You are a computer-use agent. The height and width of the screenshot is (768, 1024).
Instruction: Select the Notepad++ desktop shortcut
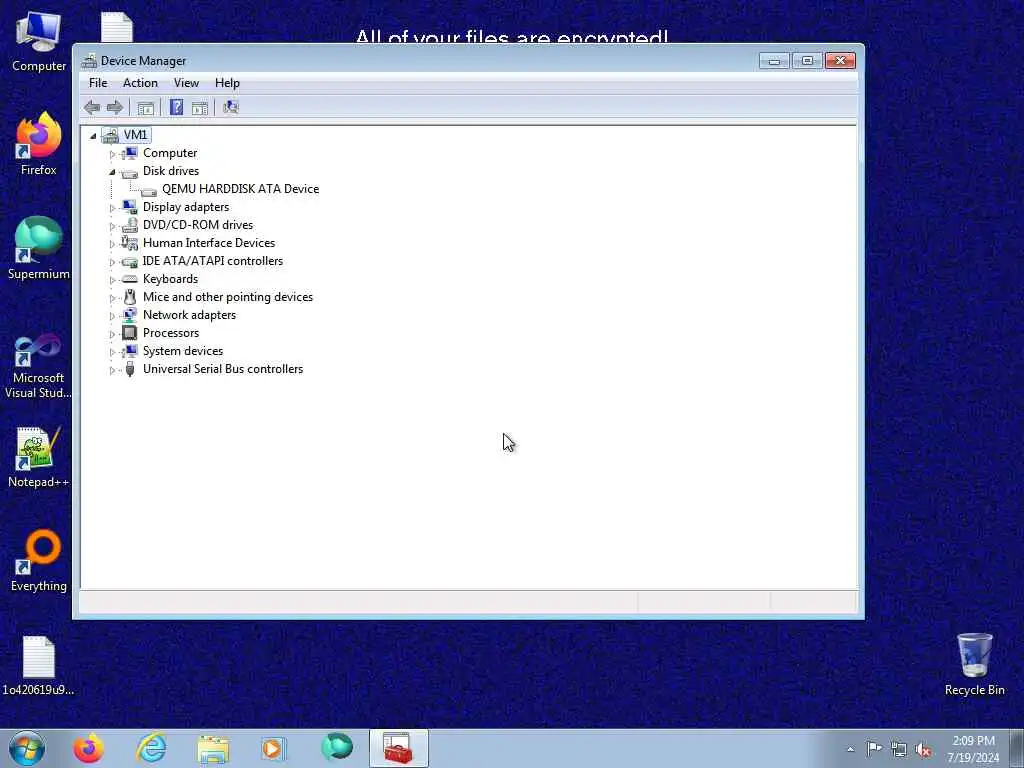tap(39, 457)
